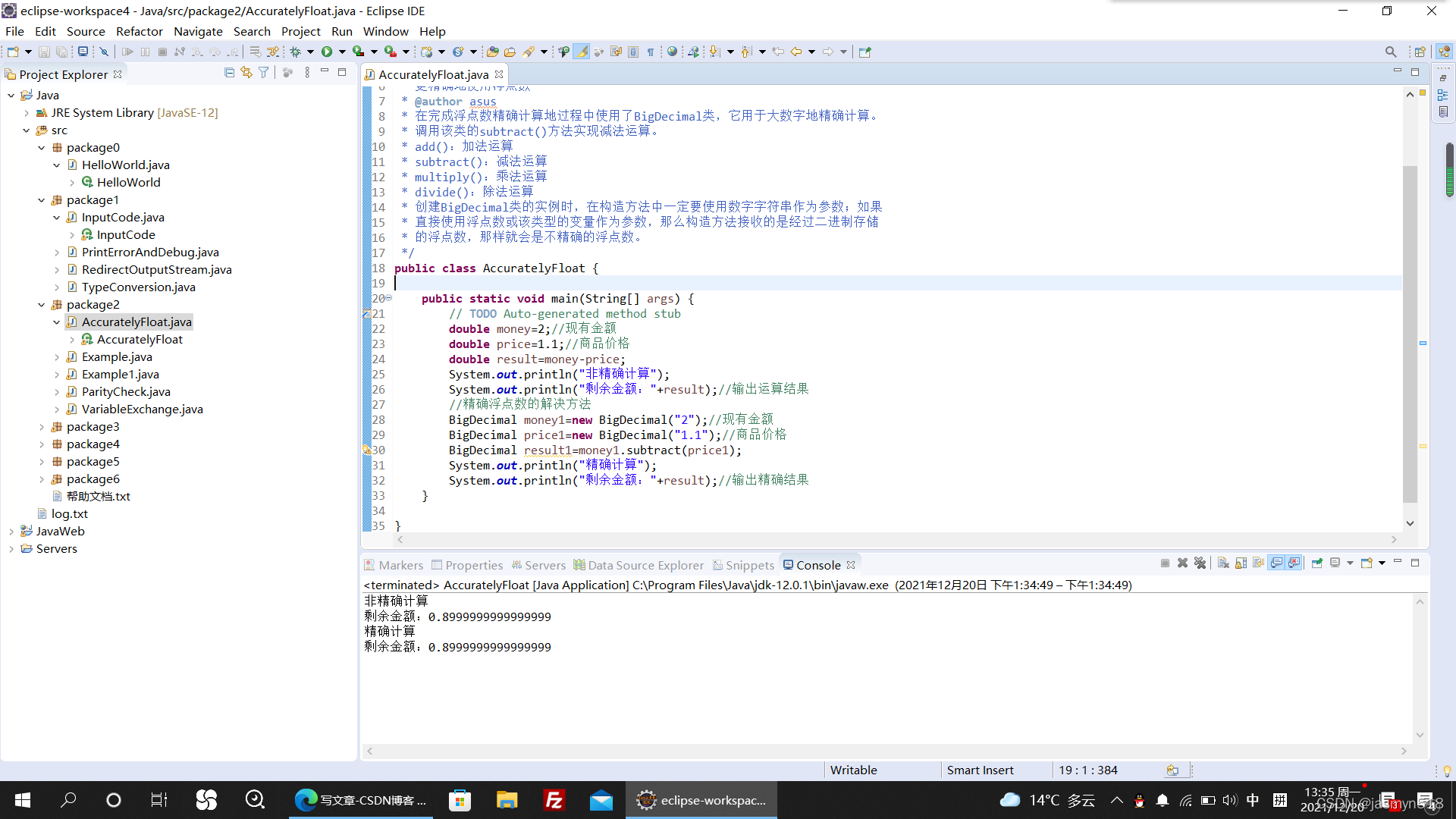
Task: Collapse the main method fold marker
Action: pos(389,298)
